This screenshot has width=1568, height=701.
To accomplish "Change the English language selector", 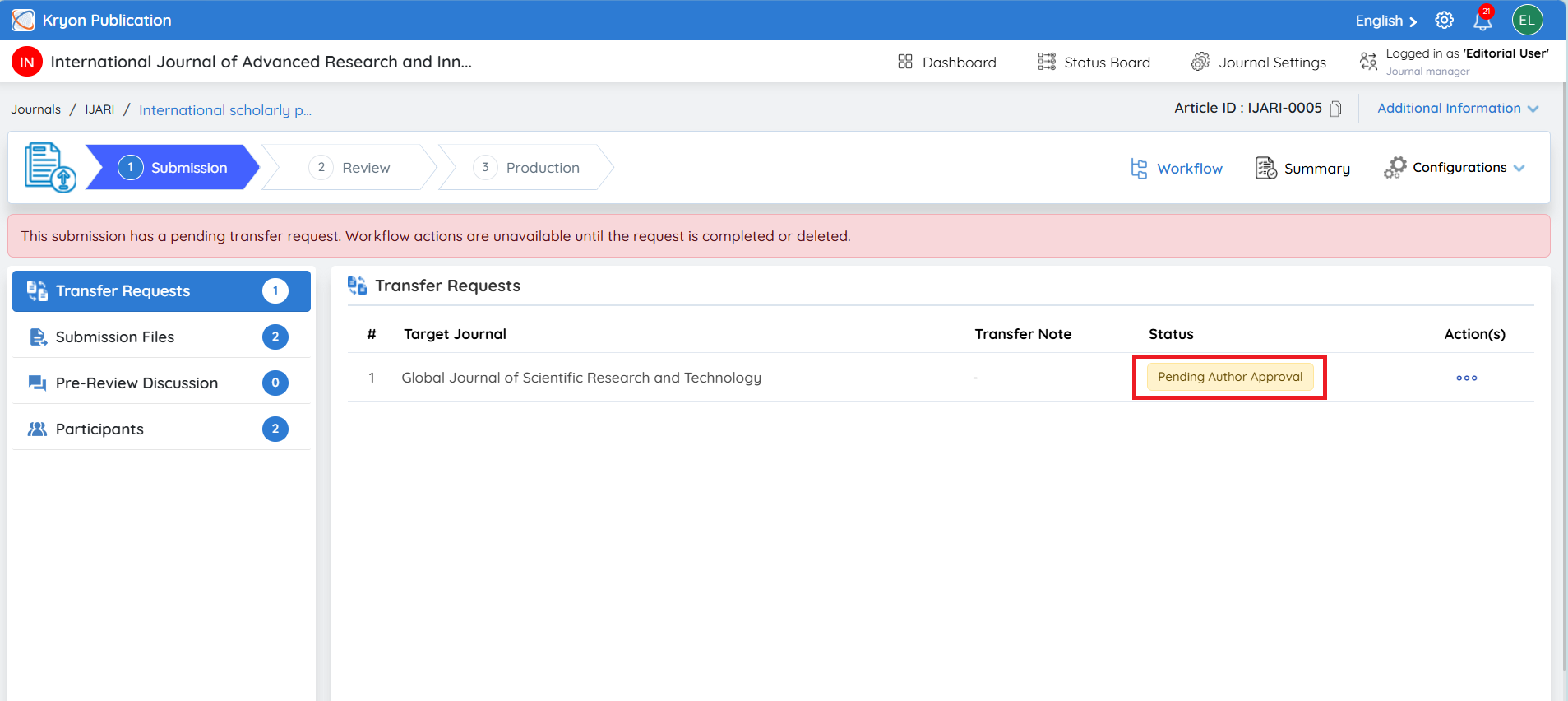I will (1386, 21).
